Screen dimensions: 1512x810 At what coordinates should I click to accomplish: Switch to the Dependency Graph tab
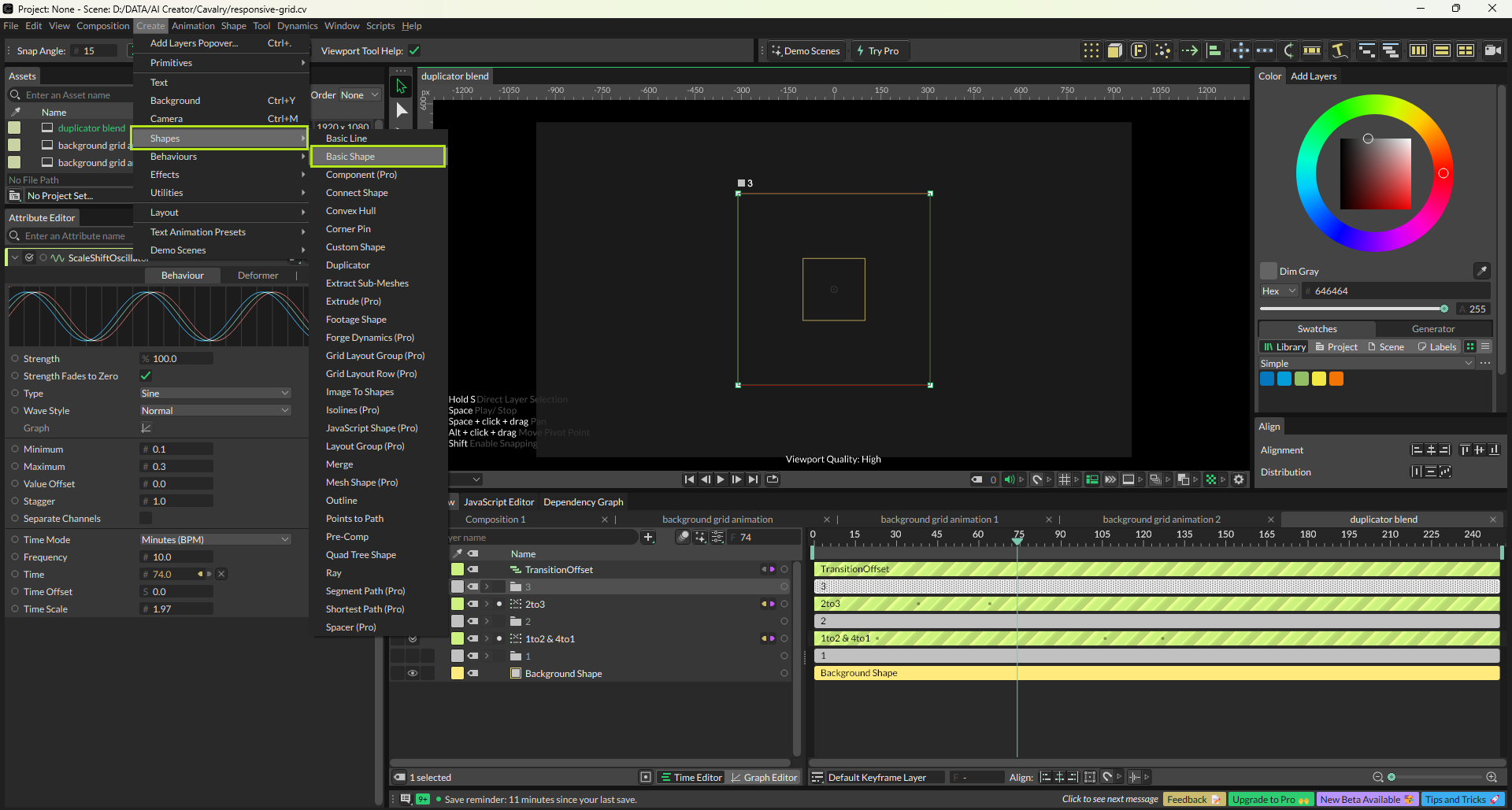coord(583,502)
